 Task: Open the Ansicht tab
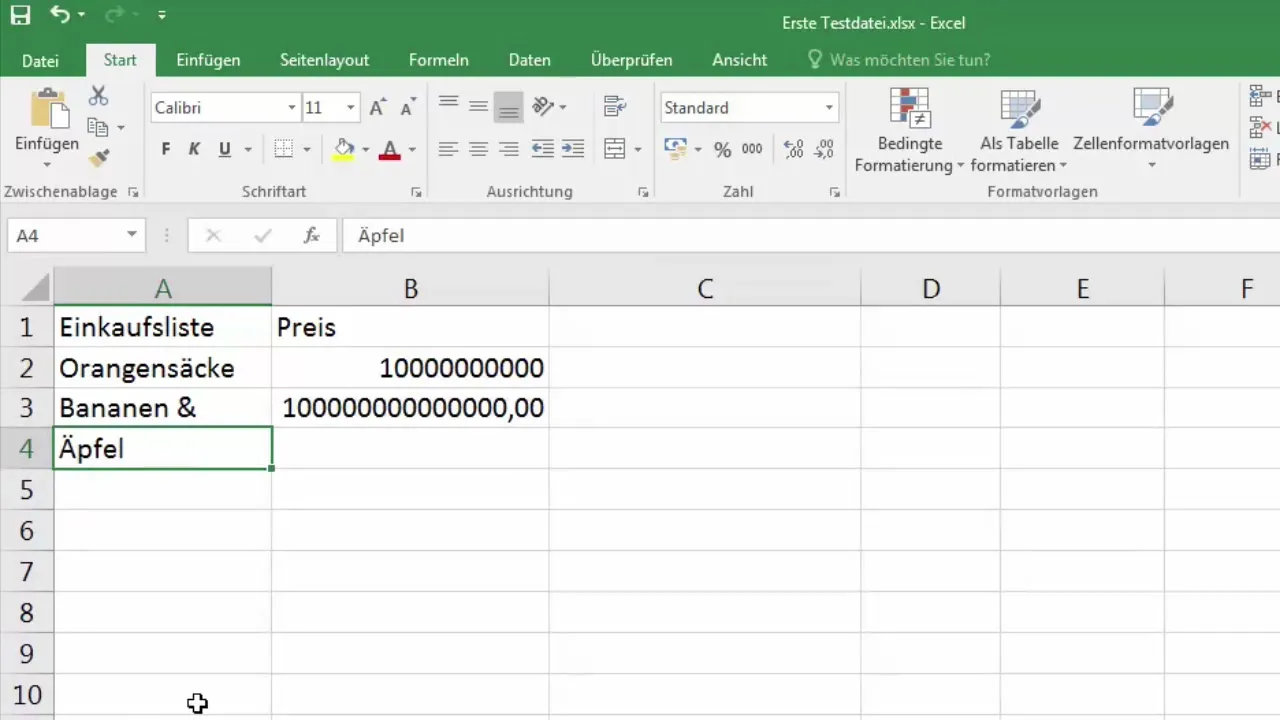[x=739, y=60]
